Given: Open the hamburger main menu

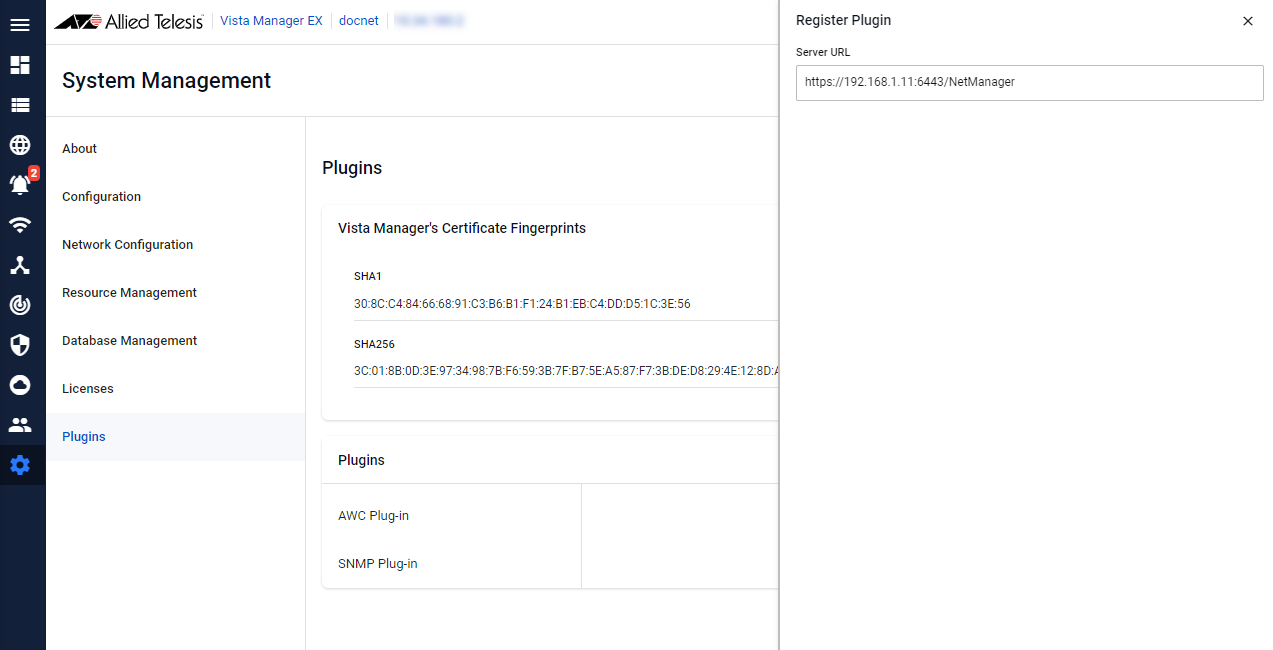Looking at the screenshot, I should point(20,25).
